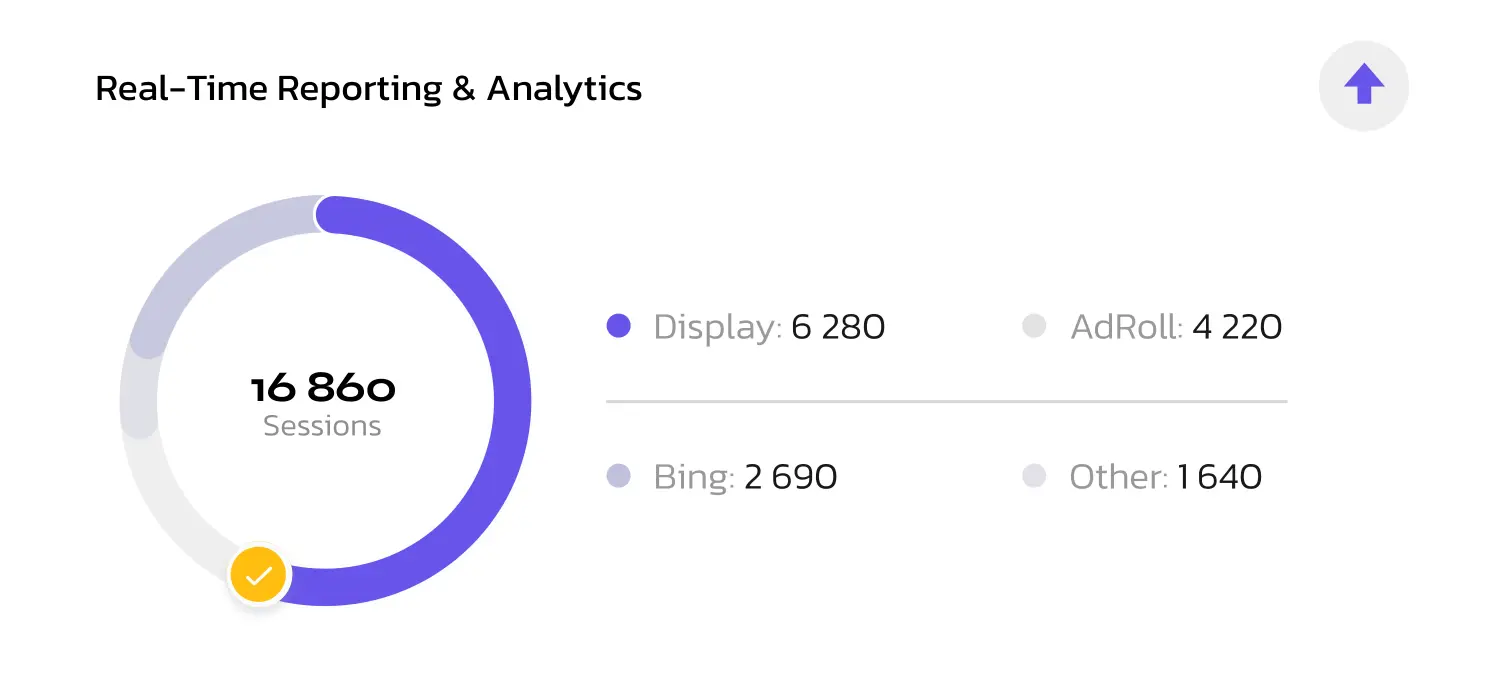Click the yellow checkmark badge on donut
The image size is (1506, 700).
pos(259,575)
